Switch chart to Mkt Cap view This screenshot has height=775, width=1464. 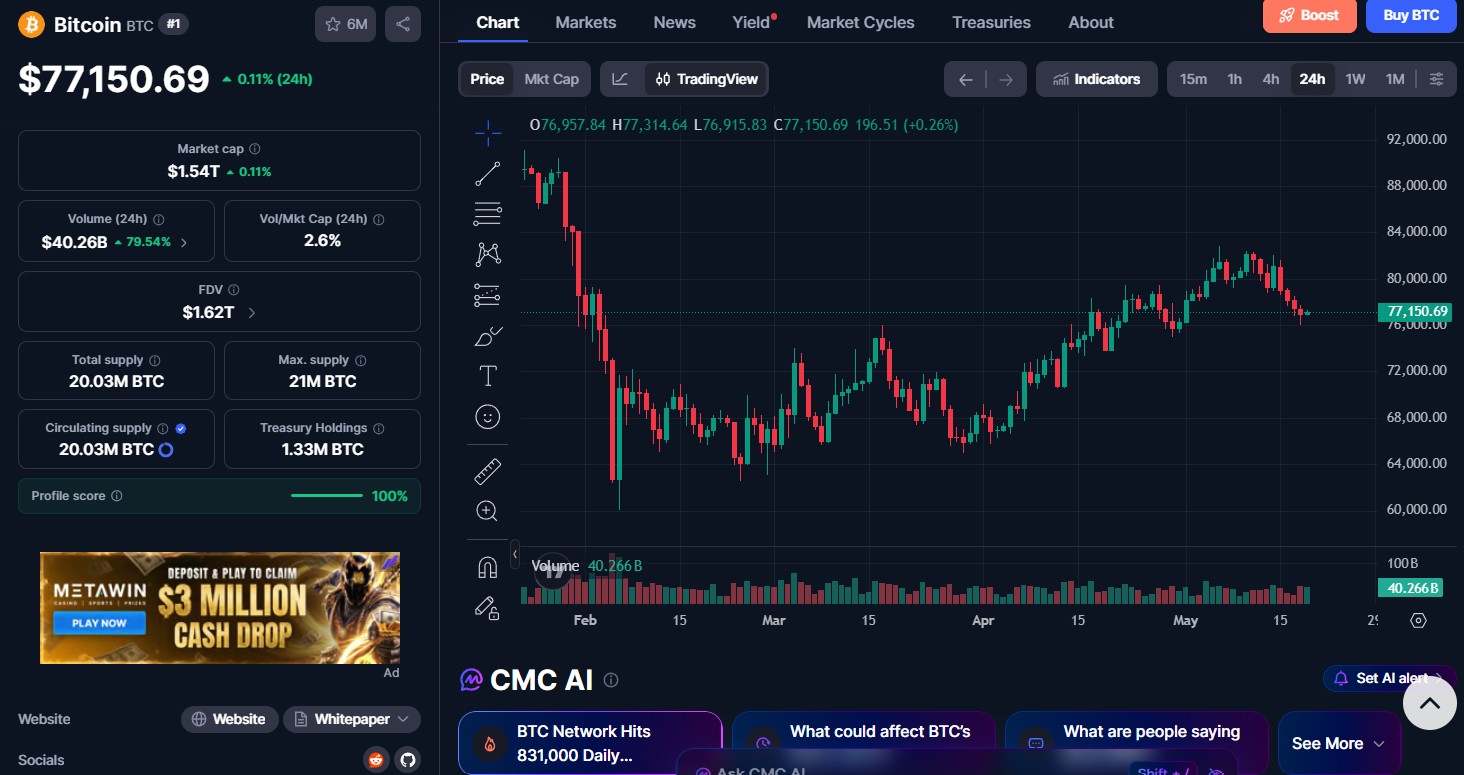pyautogui.click(x=551, y=79)
